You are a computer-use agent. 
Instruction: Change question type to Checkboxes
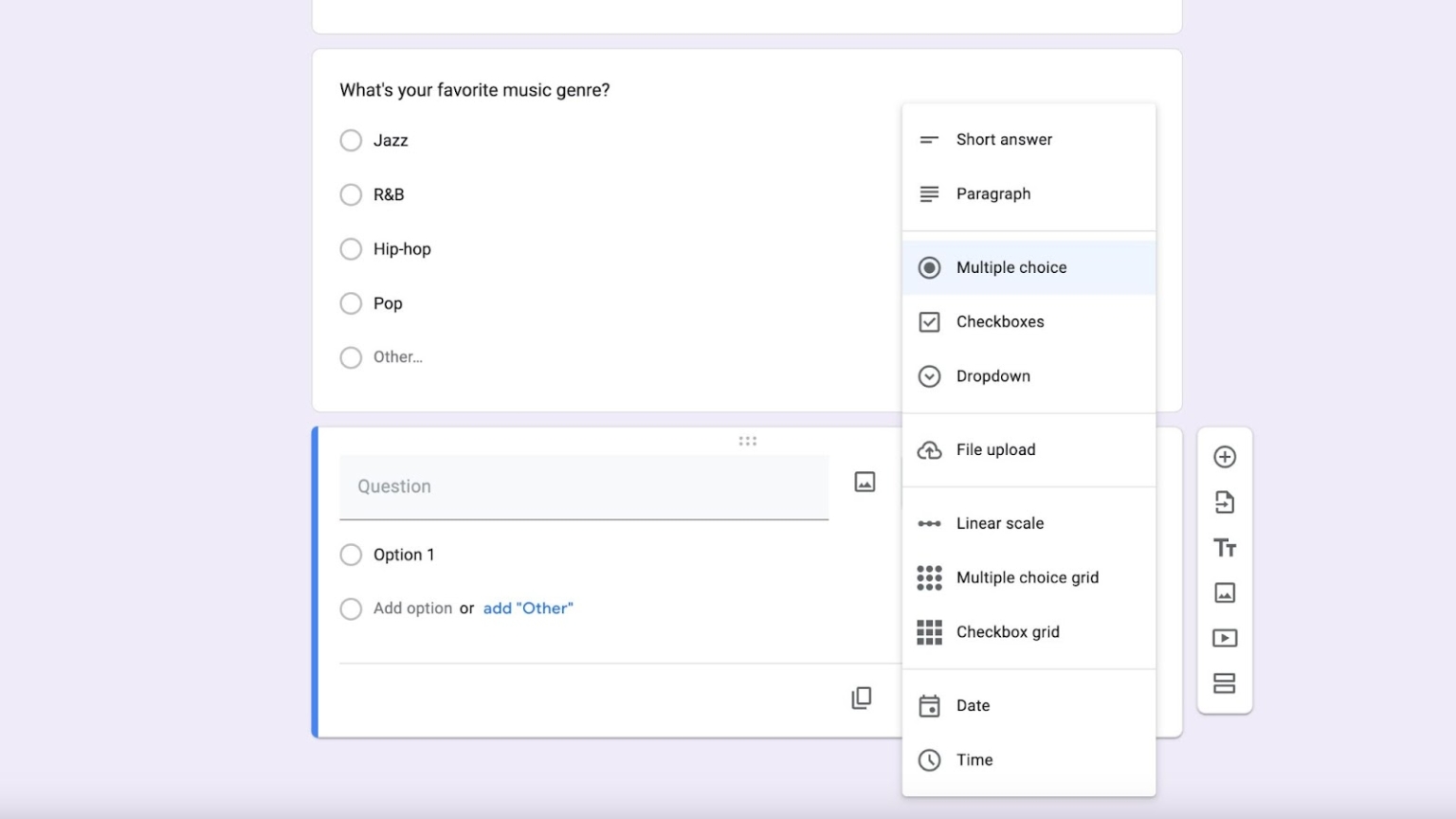click(x=1001, y=321)
